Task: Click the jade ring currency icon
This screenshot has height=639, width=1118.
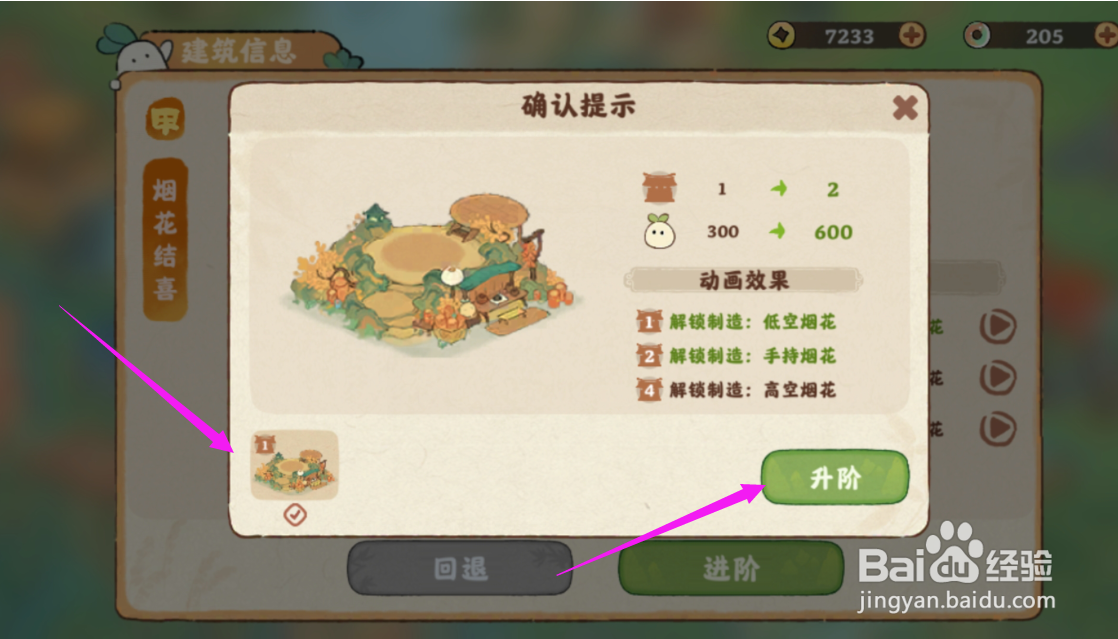Action: pyautogui.click(x=978, y=35)
